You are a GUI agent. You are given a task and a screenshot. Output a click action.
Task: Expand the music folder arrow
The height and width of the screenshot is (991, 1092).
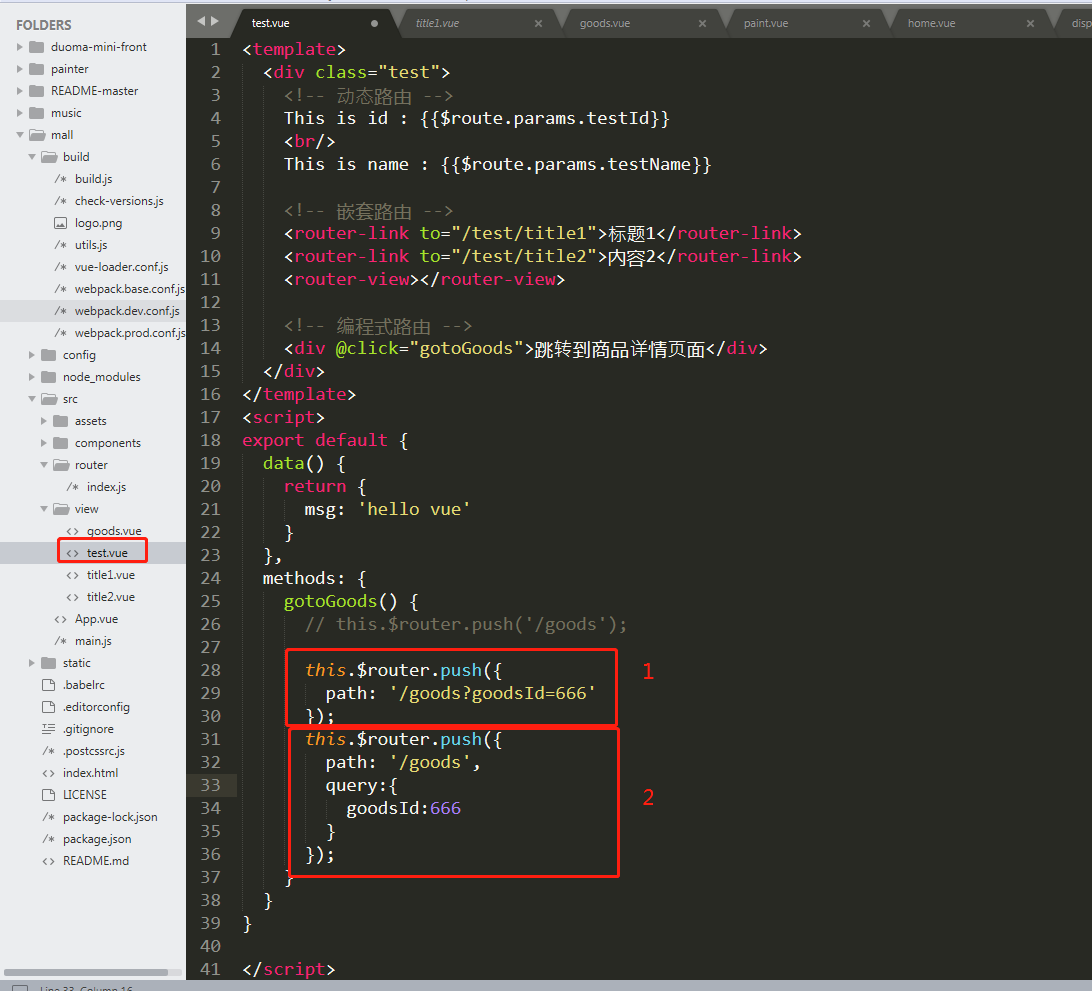click(20, 113)
